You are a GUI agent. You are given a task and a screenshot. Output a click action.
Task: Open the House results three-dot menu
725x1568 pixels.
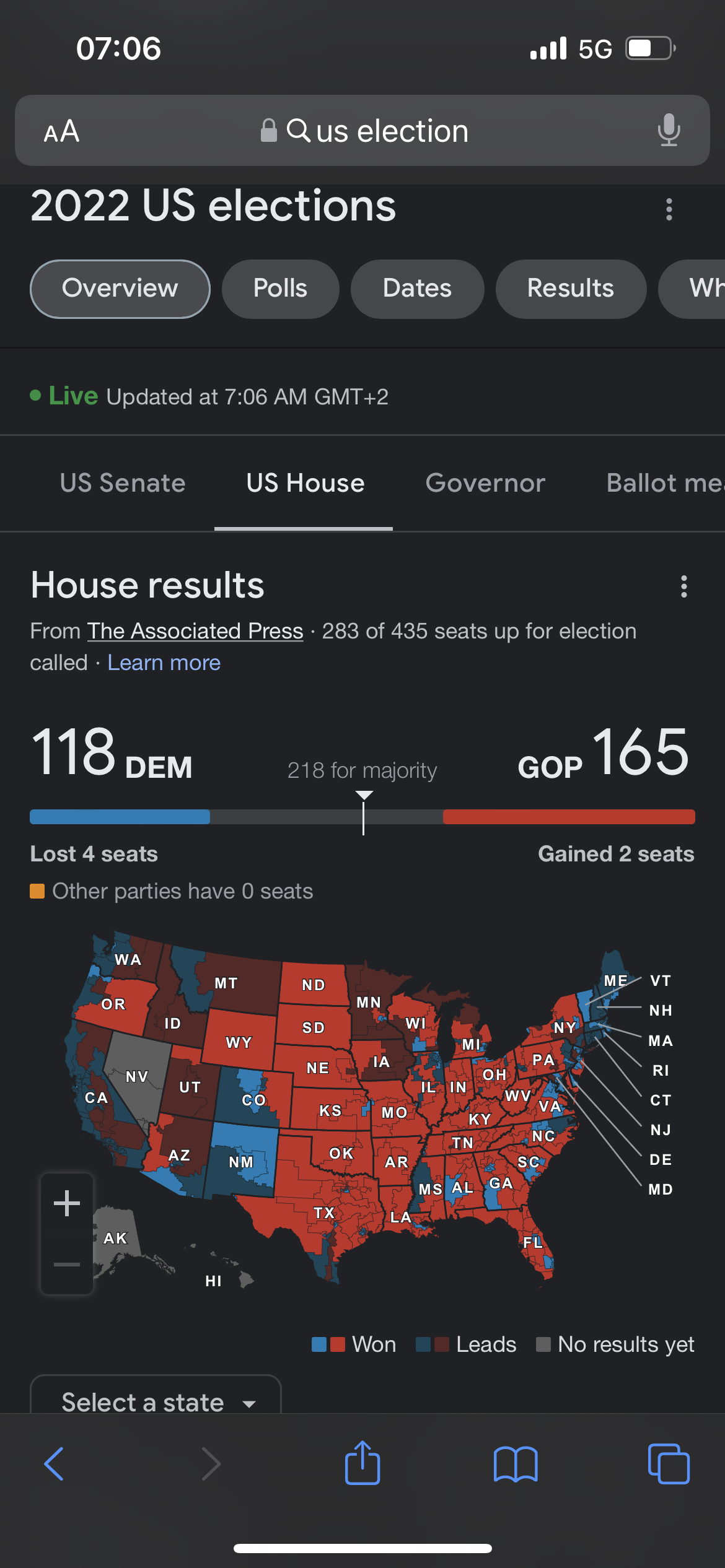683,586
